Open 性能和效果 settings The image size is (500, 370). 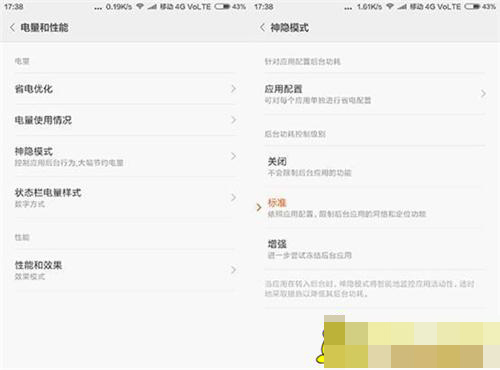coord(125,270)
